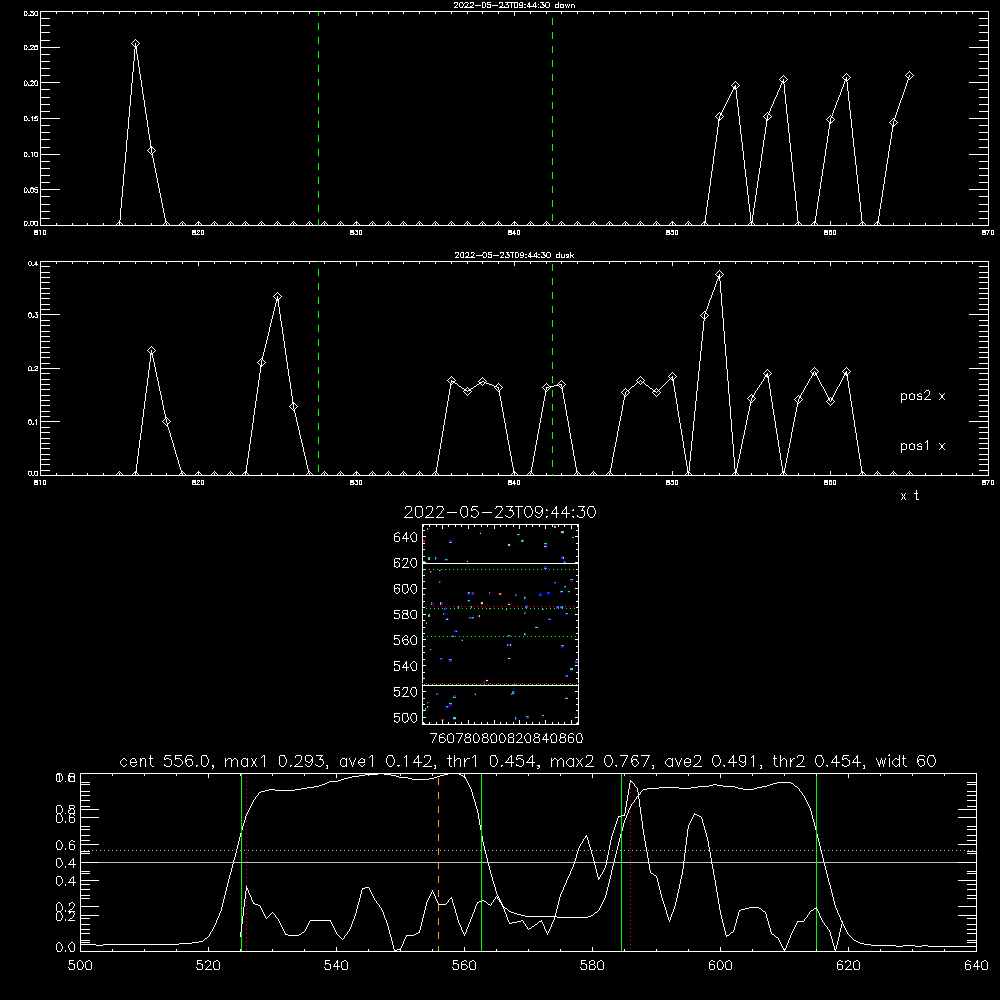Click green vertical line near 525 in bottom plot

pos(241,862)
